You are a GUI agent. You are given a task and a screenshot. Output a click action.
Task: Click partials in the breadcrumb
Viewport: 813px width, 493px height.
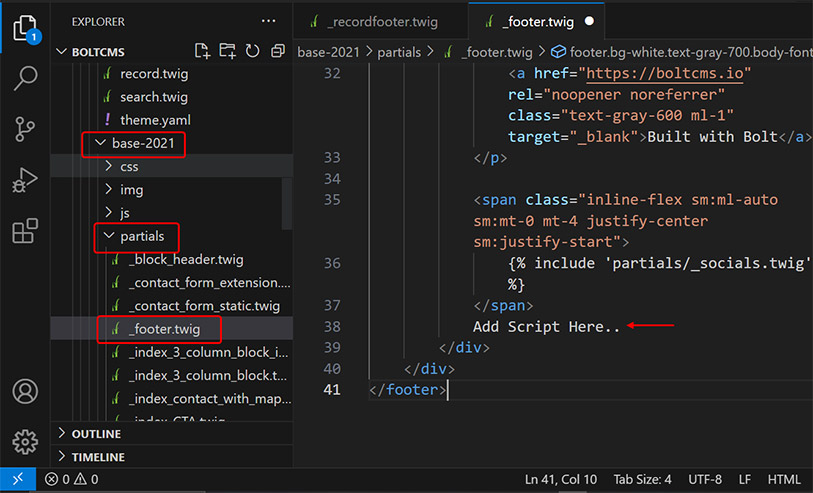coord(399,52)
